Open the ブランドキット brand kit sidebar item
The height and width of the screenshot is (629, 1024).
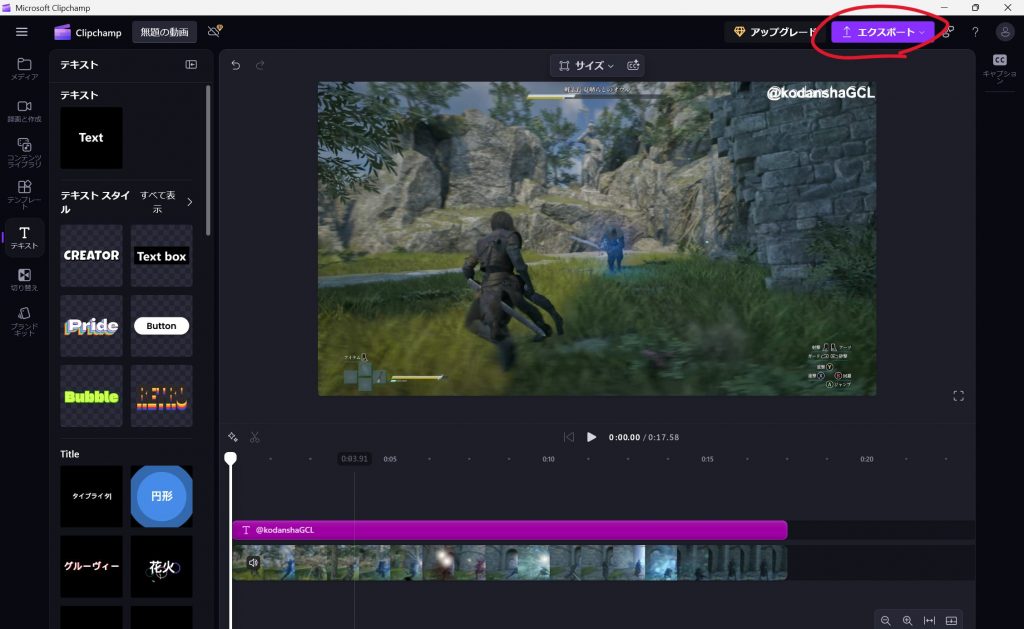pos(24,321)
